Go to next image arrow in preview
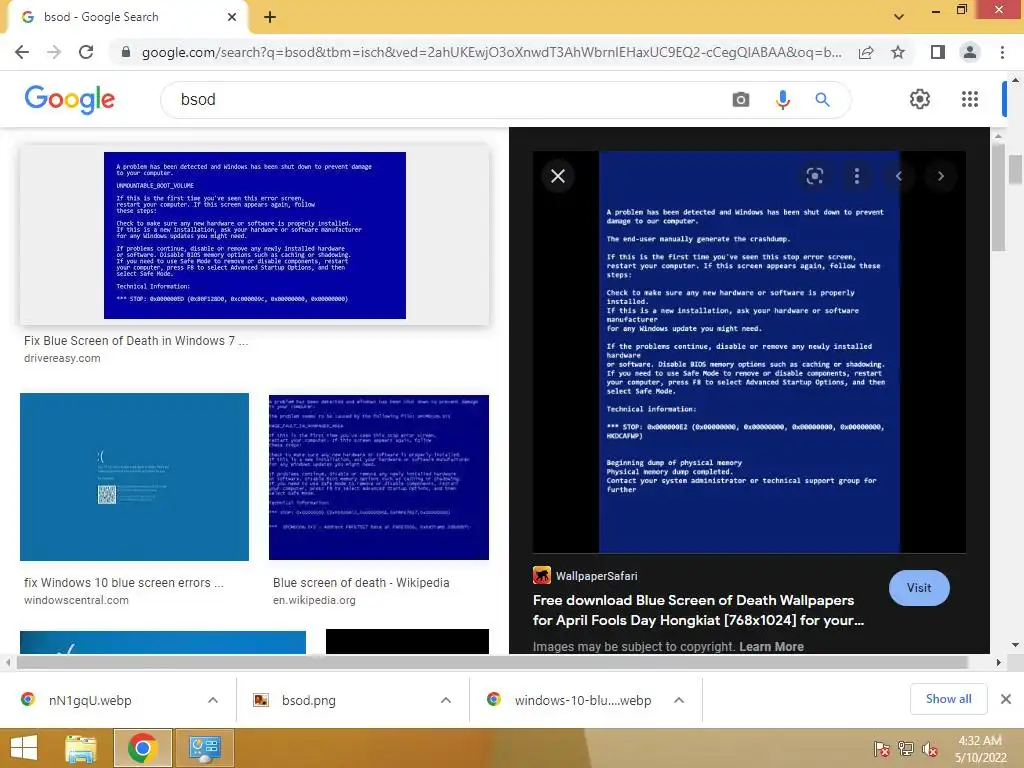 (940, 176)
